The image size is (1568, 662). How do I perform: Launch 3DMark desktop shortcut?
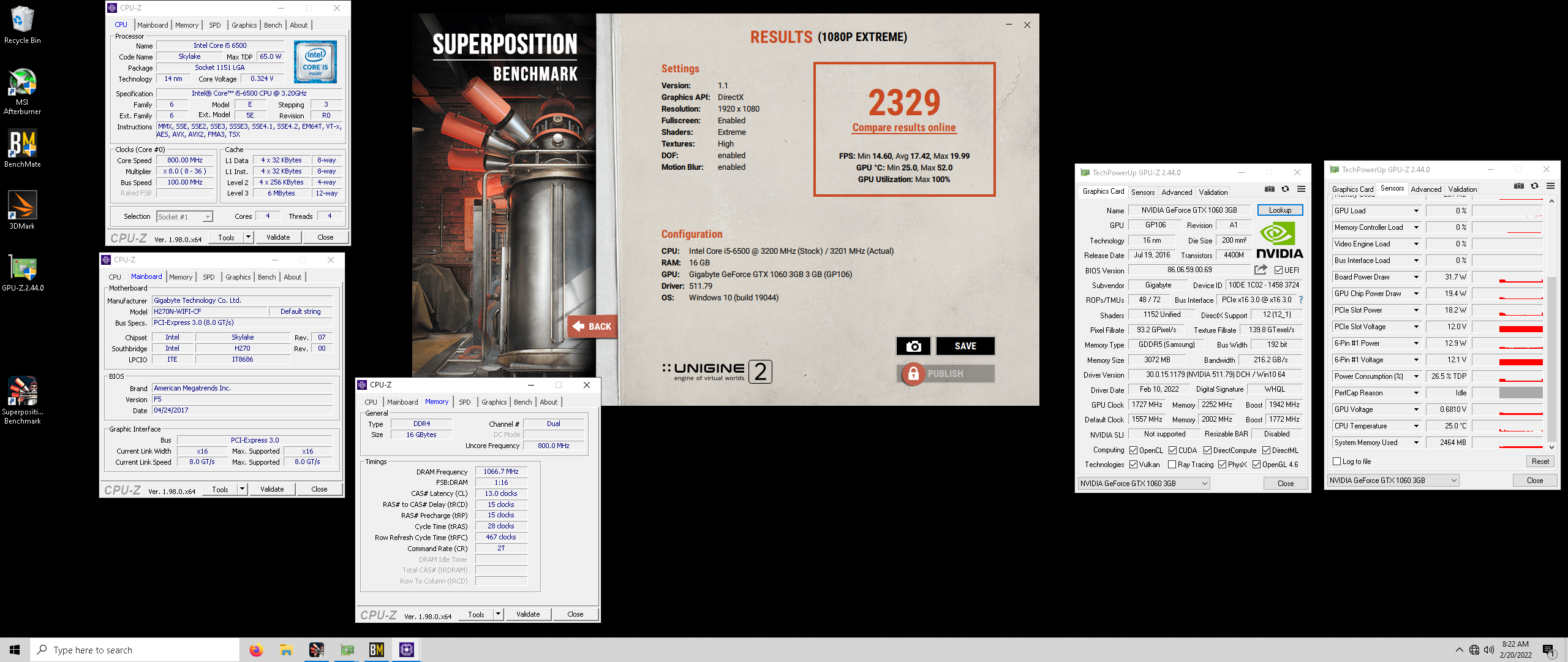point(22,210)
